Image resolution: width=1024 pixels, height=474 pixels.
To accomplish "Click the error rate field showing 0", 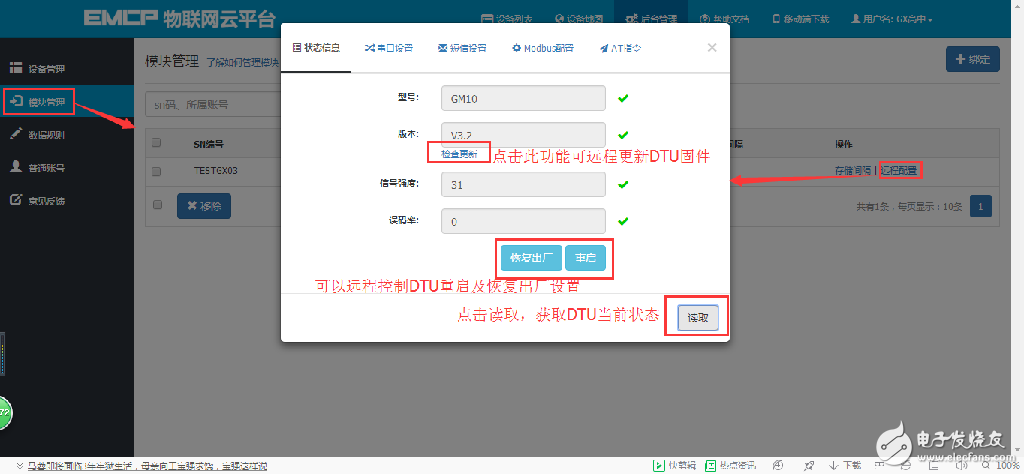I will [523, 221].
